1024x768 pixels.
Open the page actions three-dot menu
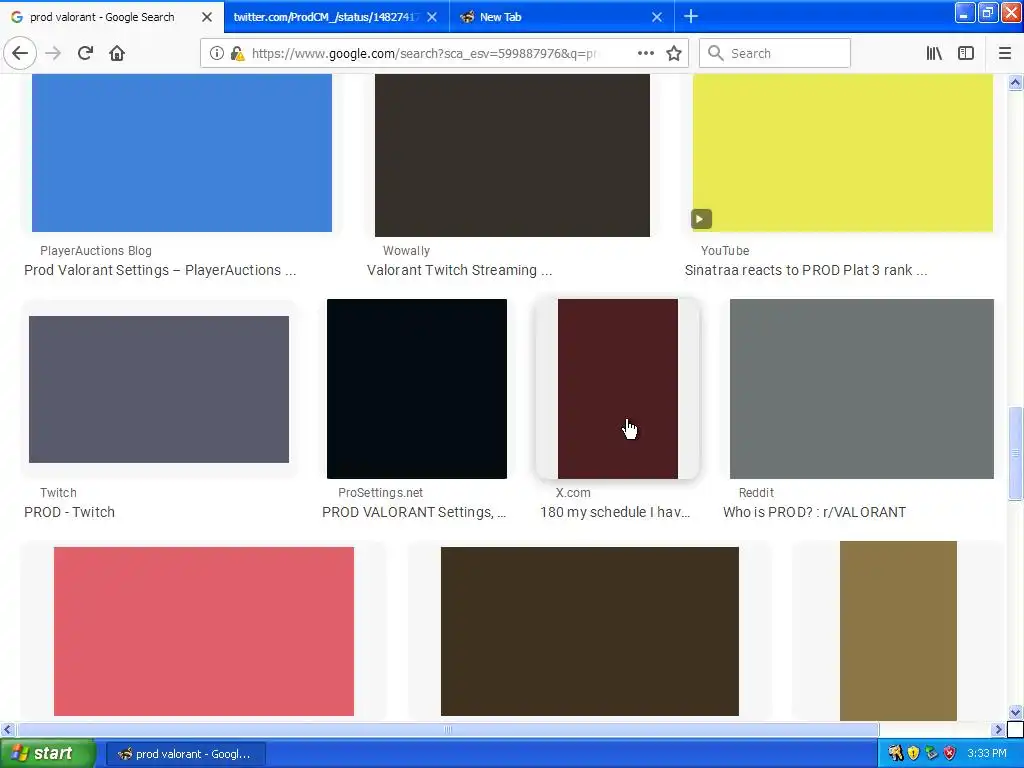645,54
